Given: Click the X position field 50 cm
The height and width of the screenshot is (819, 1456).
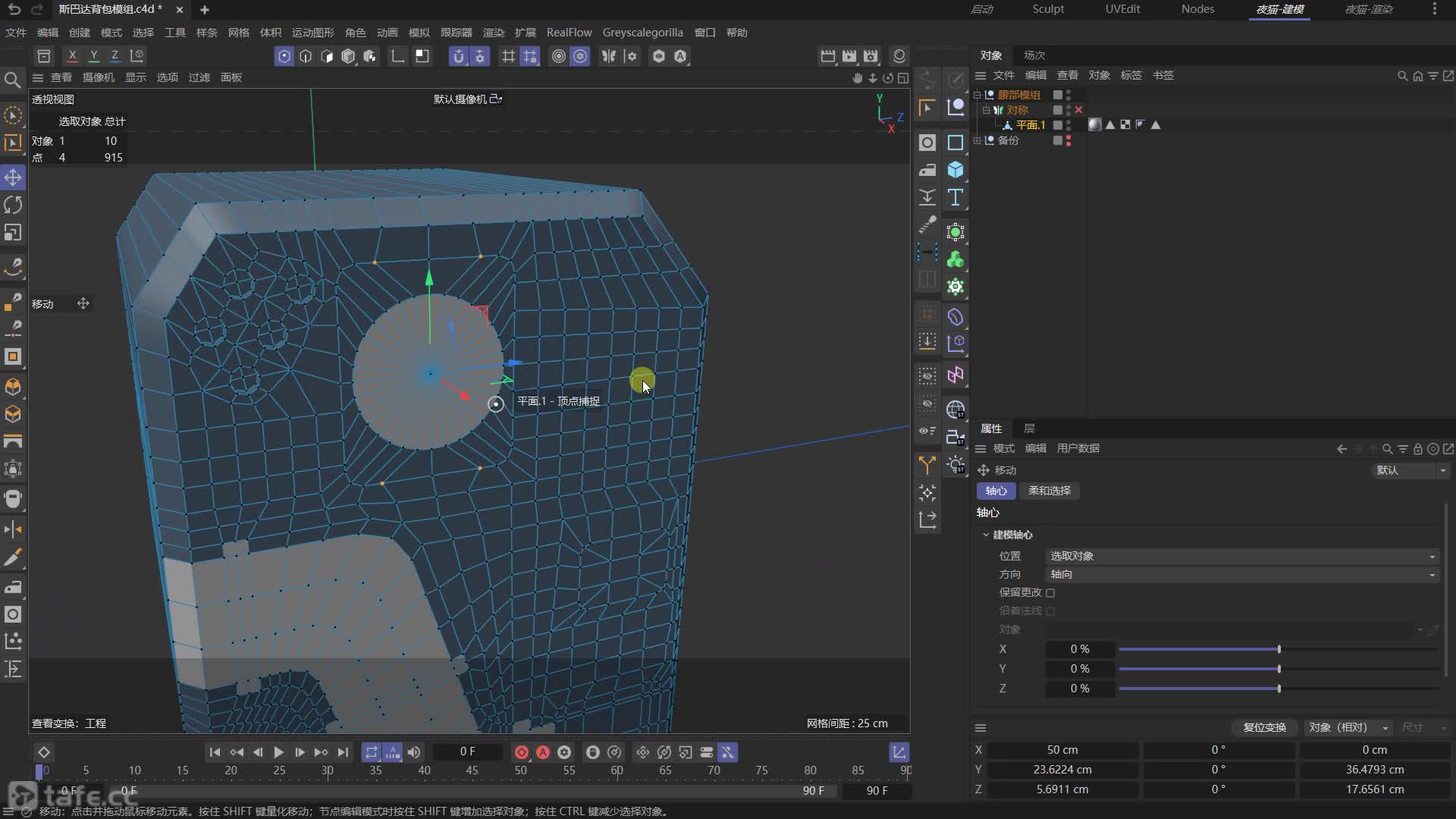Looking at the screenshot, I should click(x=1062, y=750).
